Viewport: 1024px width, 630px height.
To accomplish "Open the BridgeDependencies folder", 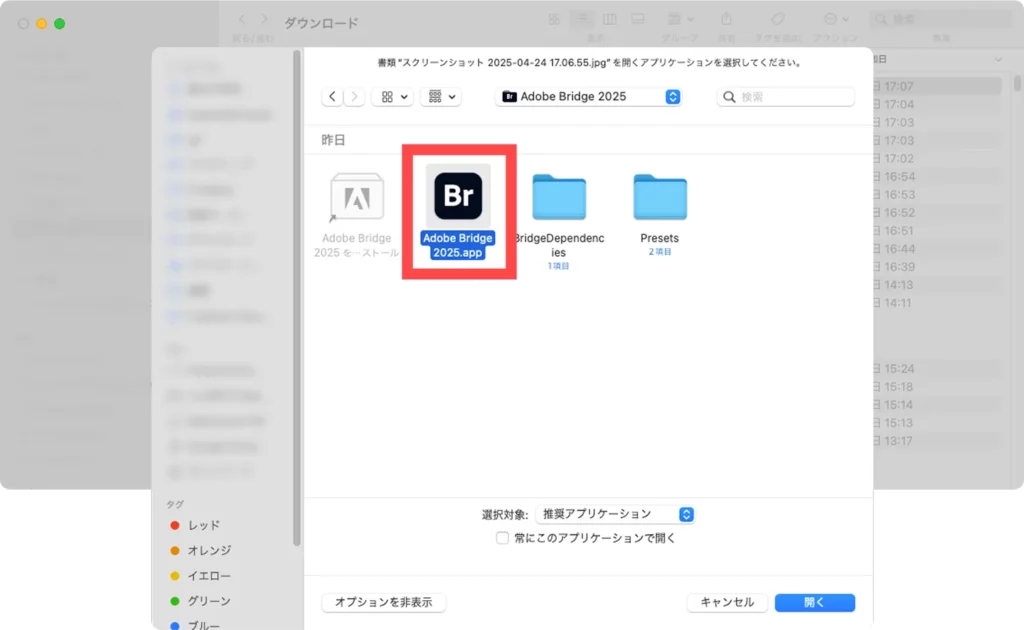I will (559, 196).
